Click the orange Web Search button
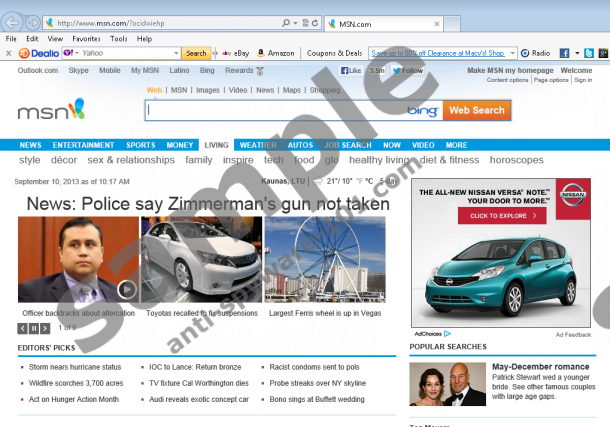Viewport: 610px width, 427px height. 476,110
